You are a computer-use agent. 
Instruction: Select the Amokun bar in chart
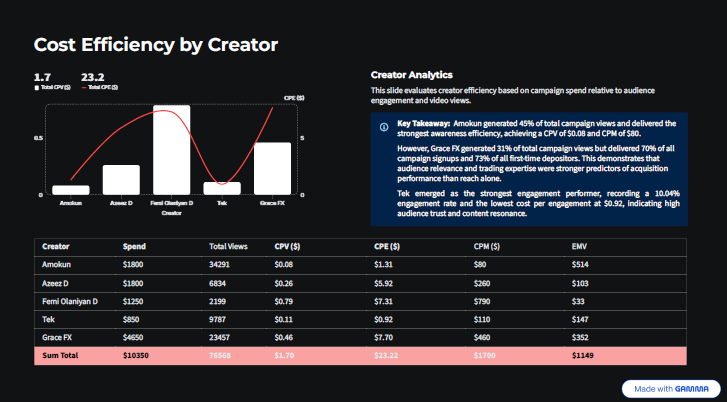71,190
